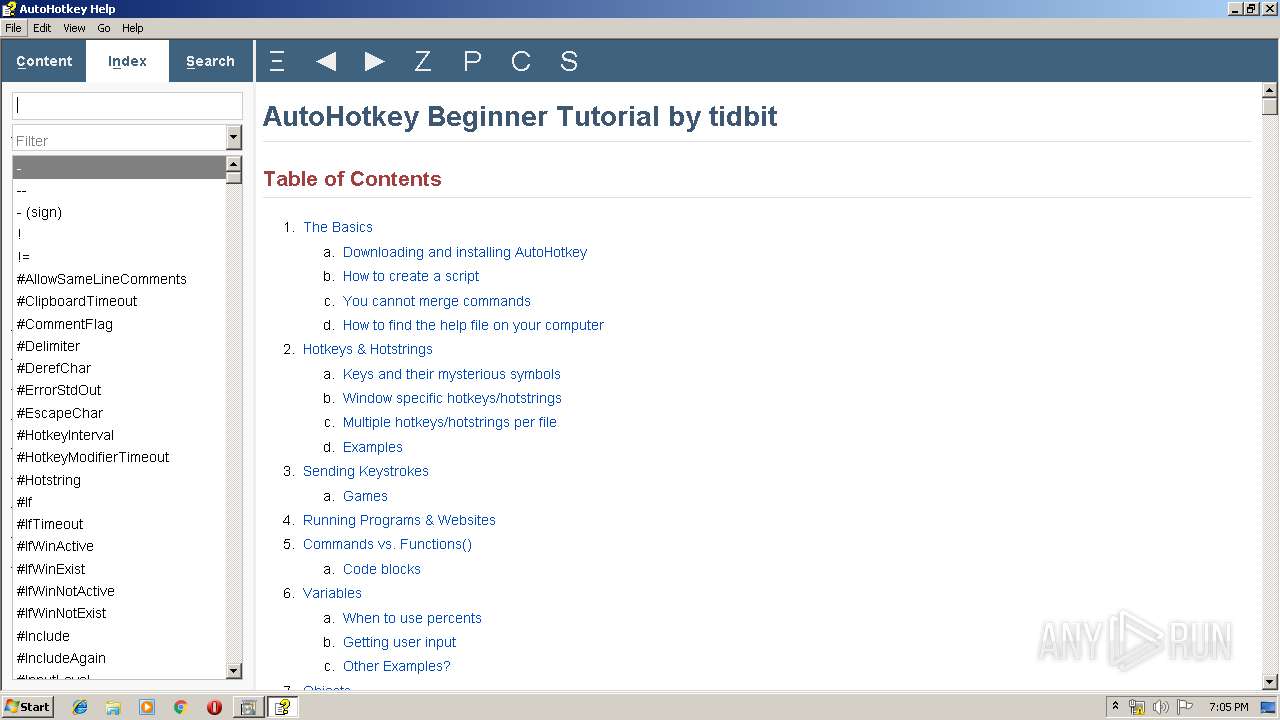Open 'Multiple hotkeys/hotstrings per file' link
The width and height of the screenshot is (1280, 720).
tap(450, 422)
